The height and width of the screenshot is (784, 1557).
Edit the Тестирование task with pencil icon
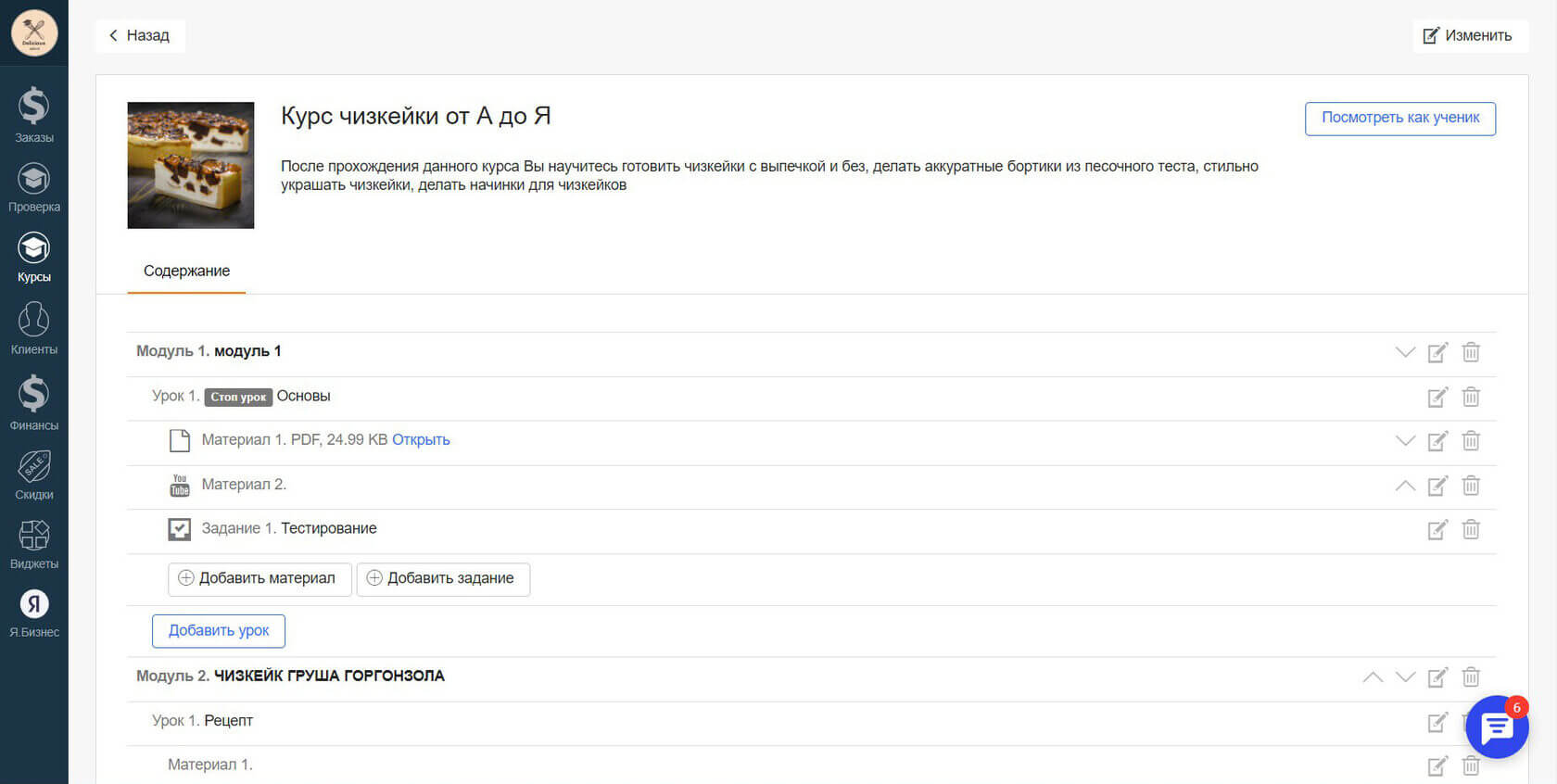[1437, 530]
